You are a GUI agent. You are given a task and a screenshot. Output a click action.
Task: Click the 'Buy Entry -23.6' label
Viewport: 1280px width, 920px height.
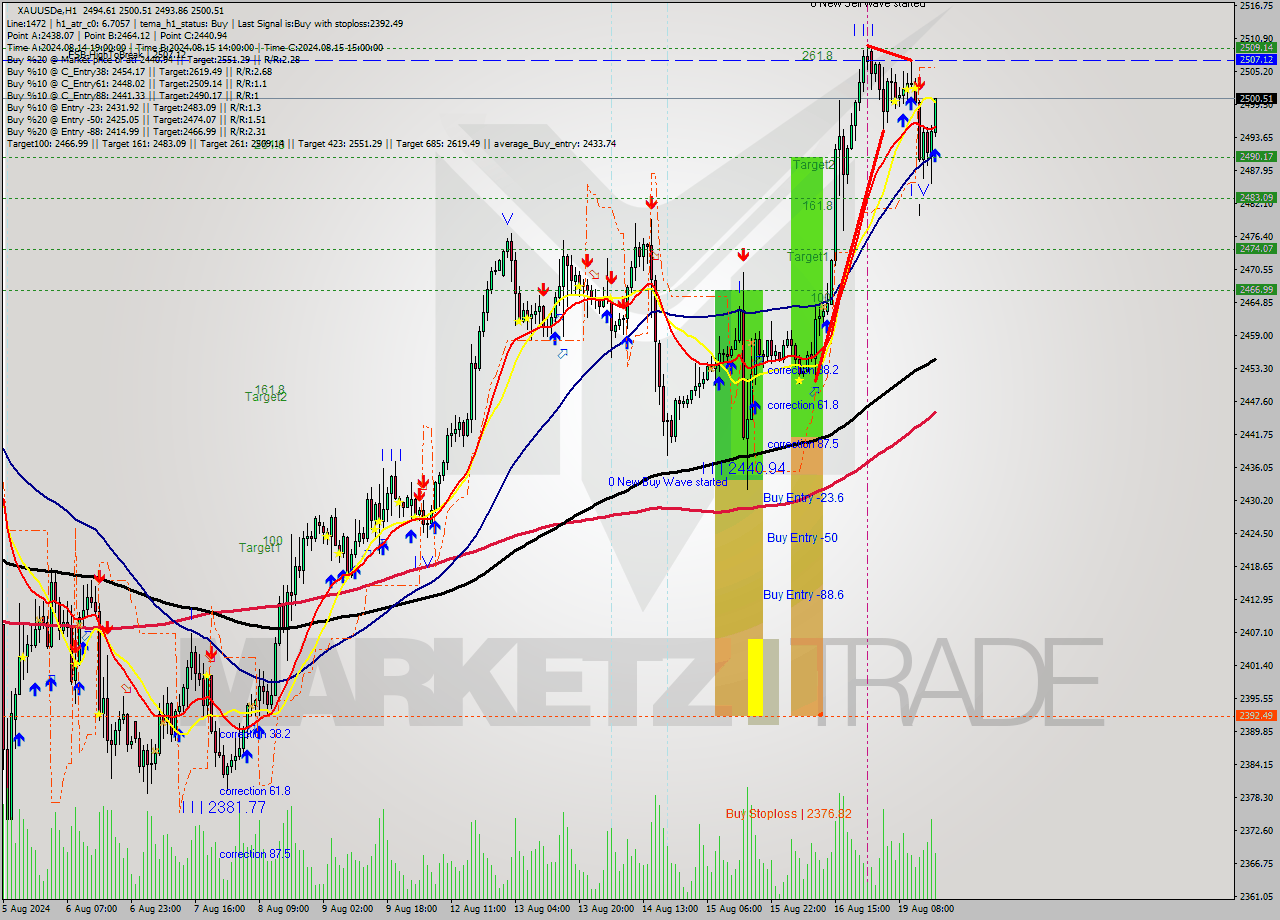point(803,498)
